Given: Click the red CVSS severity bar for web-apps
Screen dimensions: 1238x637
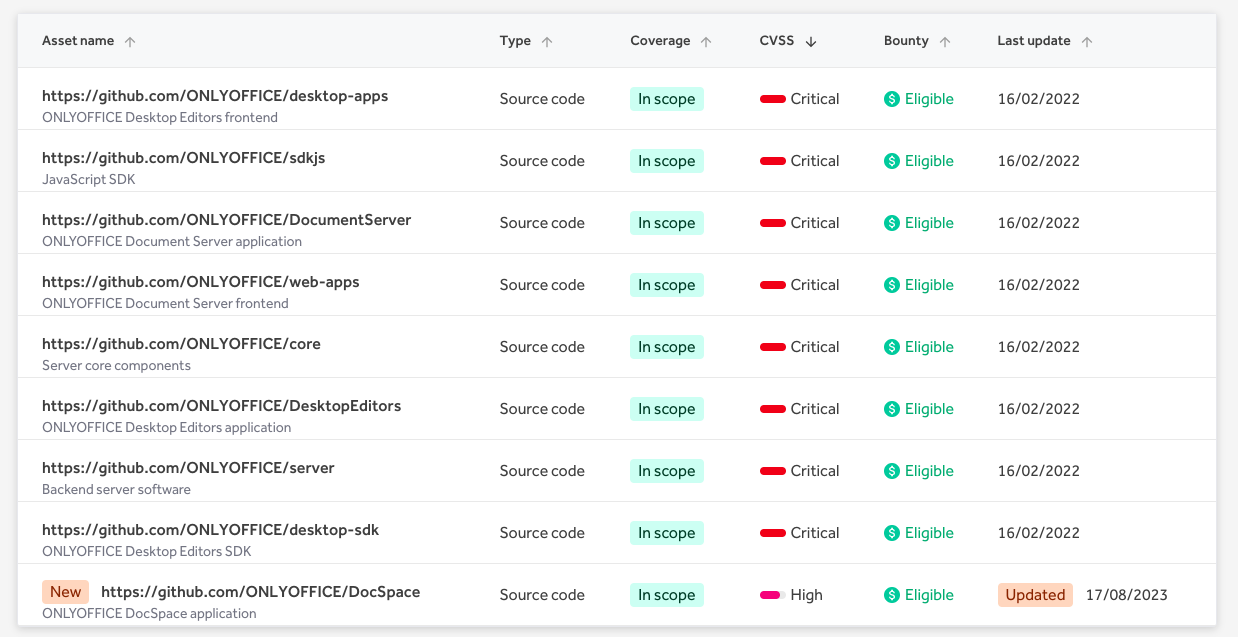Looking at the screenshot, I should pos(773,285).
